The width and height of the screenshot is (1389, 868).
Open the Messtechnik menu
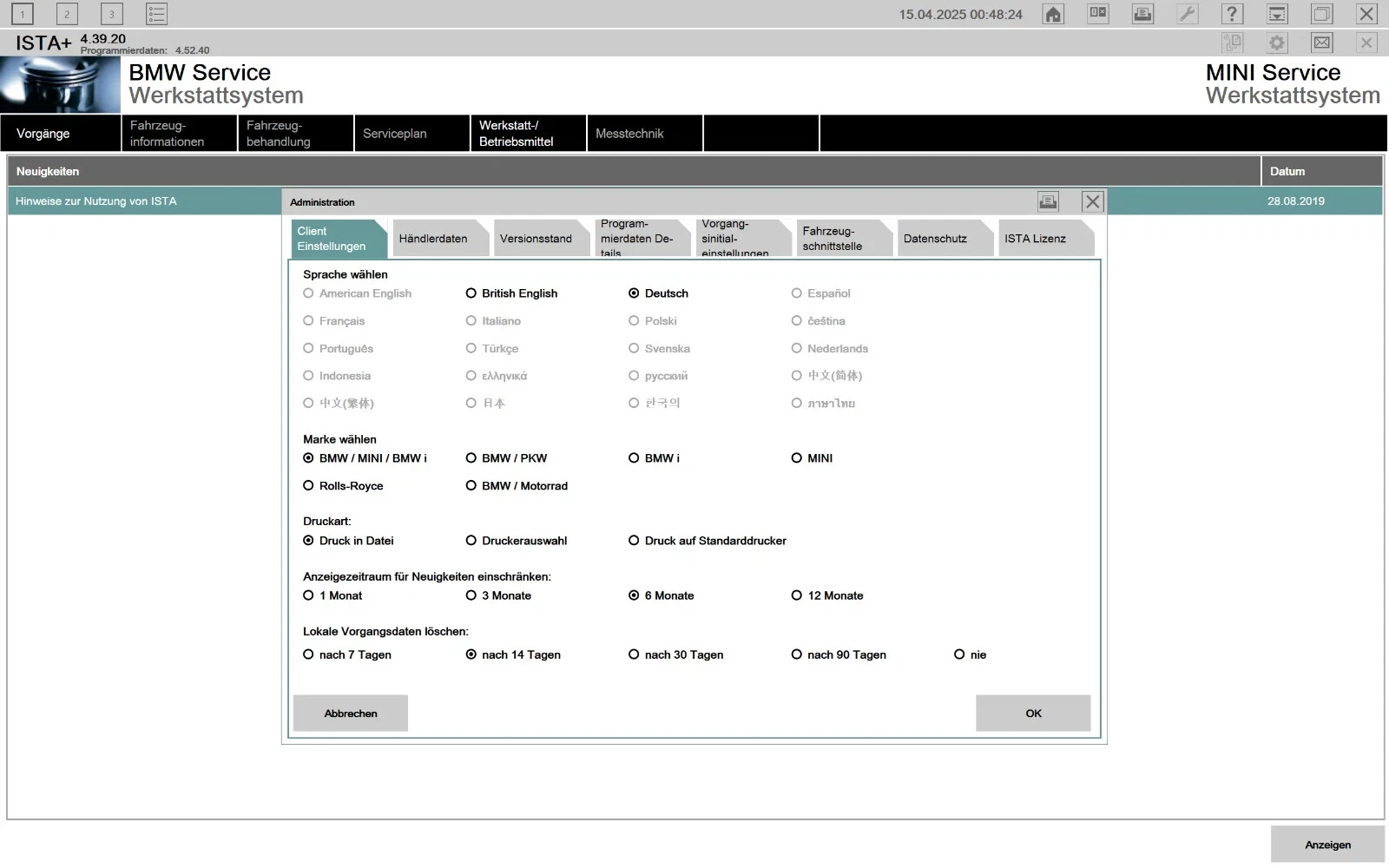[645, 134]
